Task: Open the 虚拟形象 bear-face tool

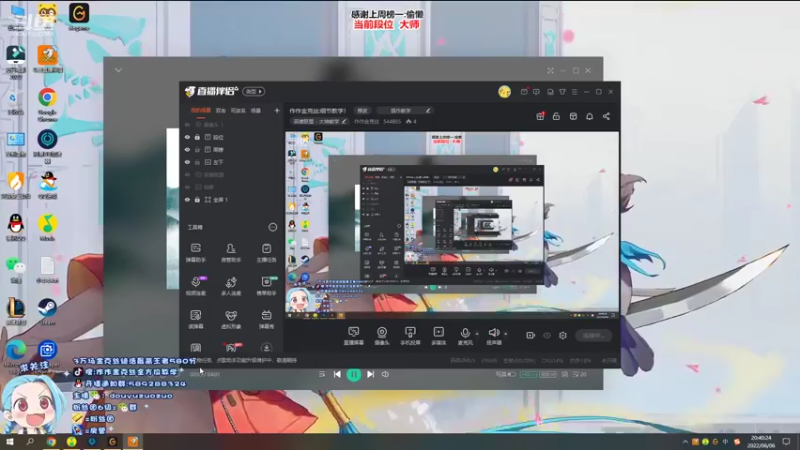Action: [231, 319]
